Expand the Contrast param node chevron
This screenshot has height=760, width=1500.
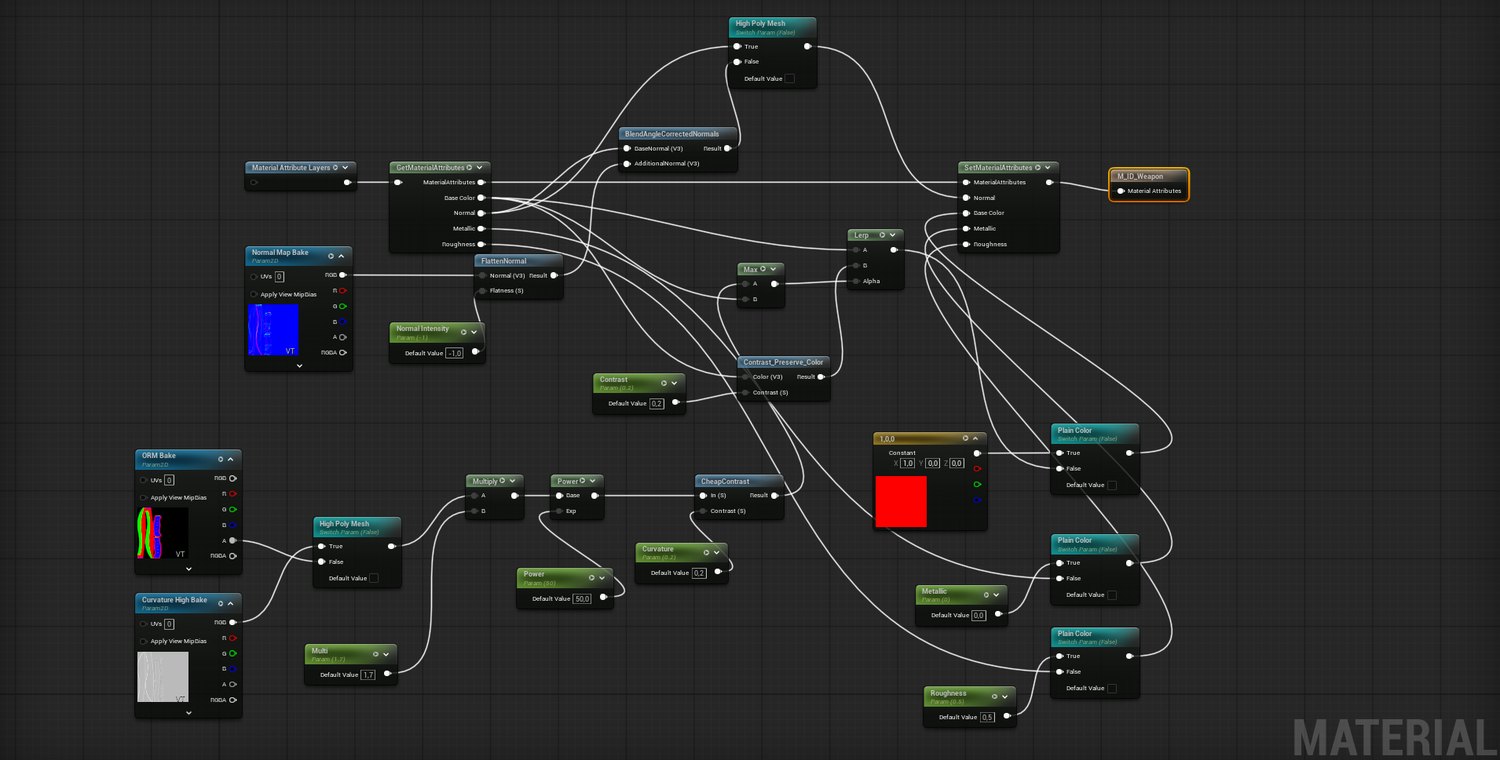click(x=675, y=383)
